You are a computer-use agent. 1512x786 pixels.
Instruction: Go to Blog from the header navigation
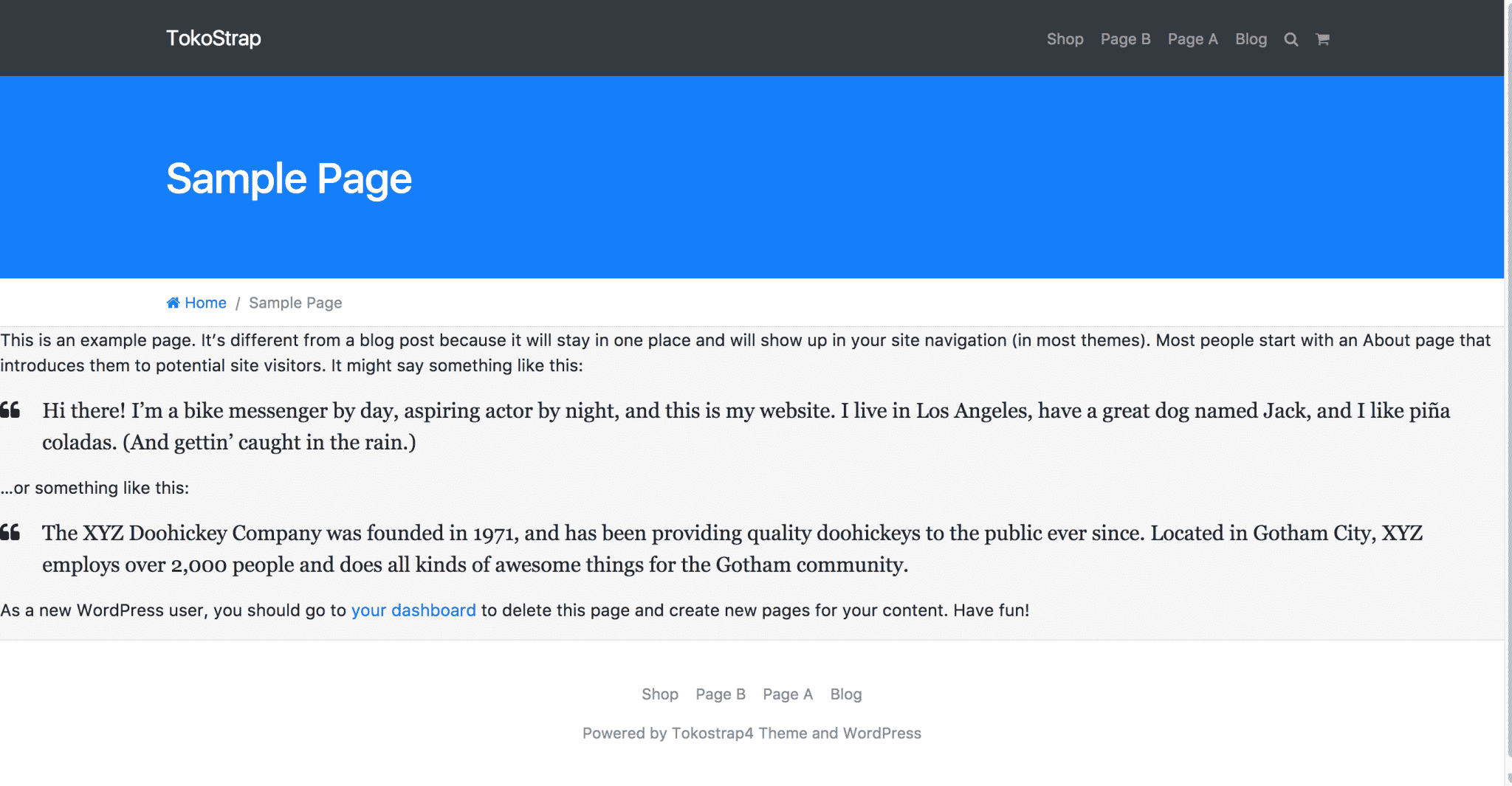(1251, 39)
